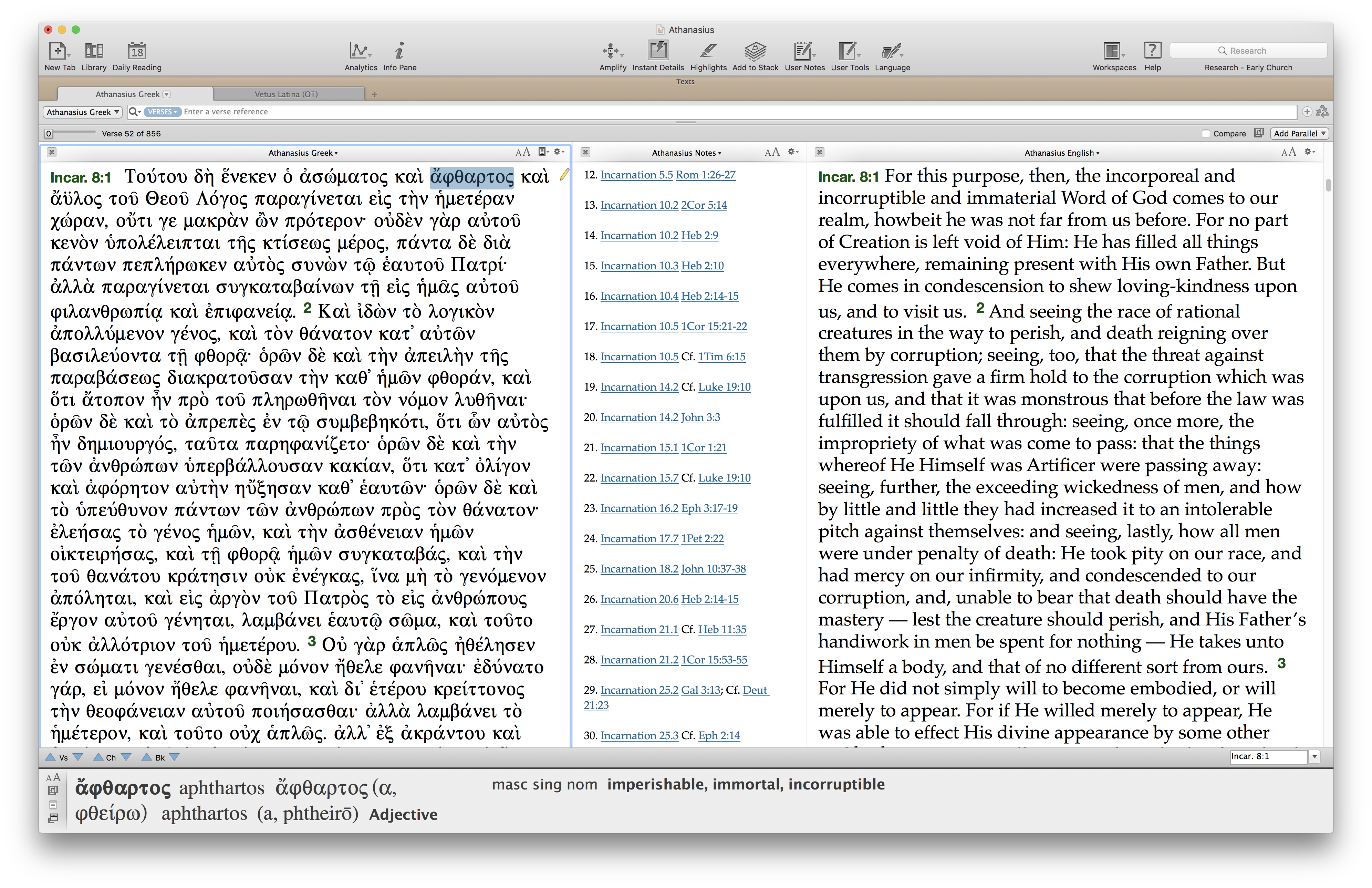The image size is (1372, 888).
Task: Change the VERSES search mode
Action: pos(162,112)
